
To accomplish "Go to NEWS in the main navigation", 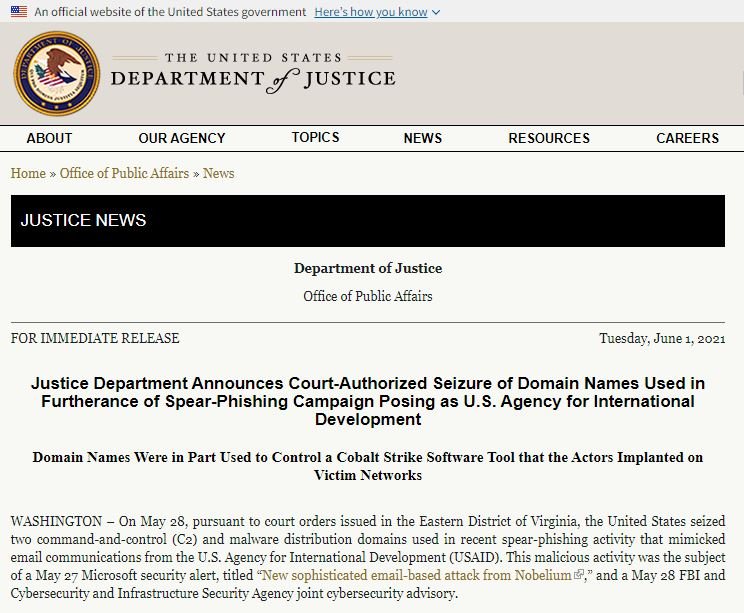I will (x=423, y=138).
